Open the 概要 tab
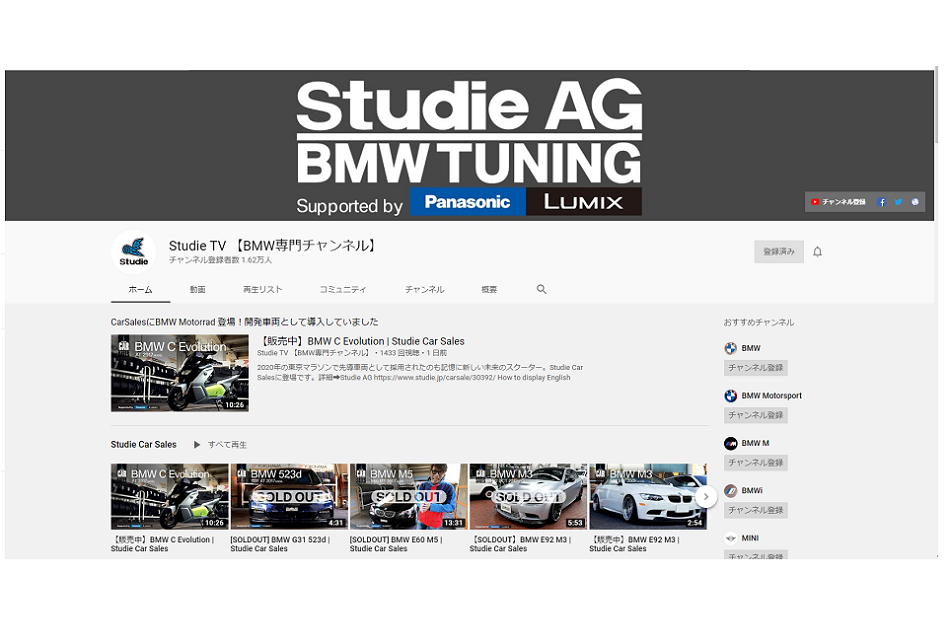Screen dimensions: 948x634 tap(489, 290)
